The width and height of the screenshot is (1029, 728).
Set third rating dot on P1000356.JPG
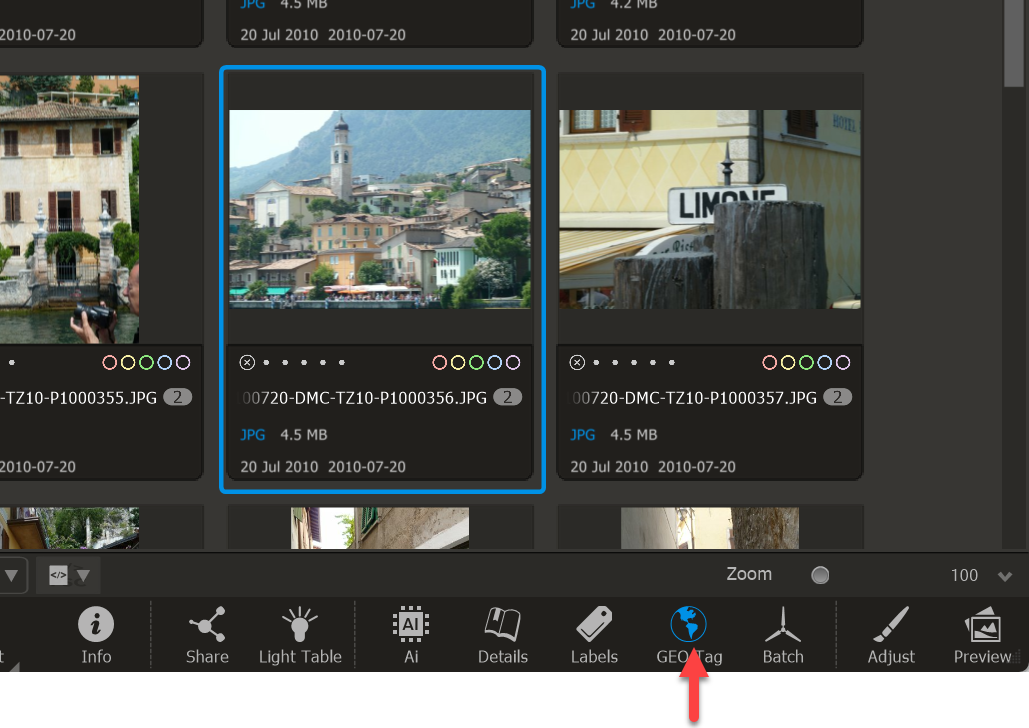point(304,362)
